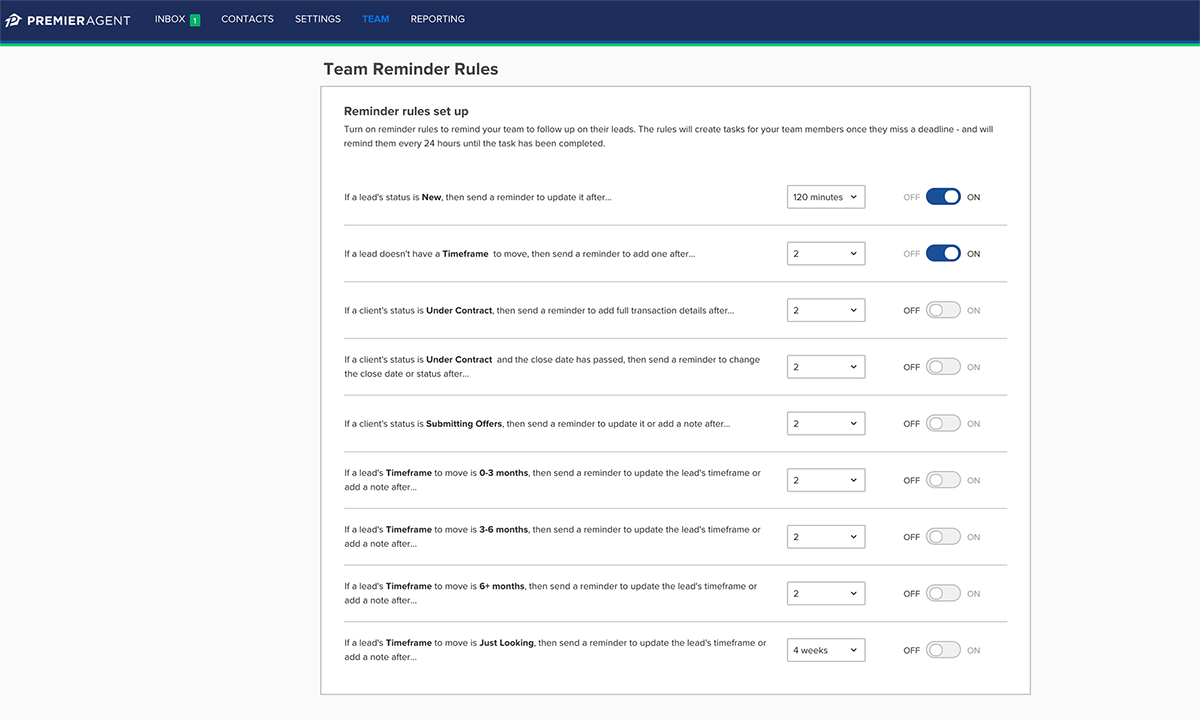
Task: Click the Team Reminder Rules heading
Action: (410, 70)
